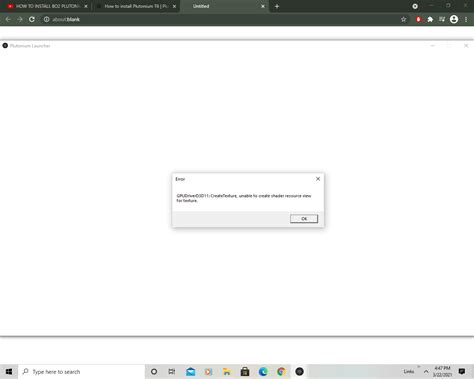Open Cortana from the taskbar
The width and height of the screenshot is (474, 379).
(x=154, y=371)
